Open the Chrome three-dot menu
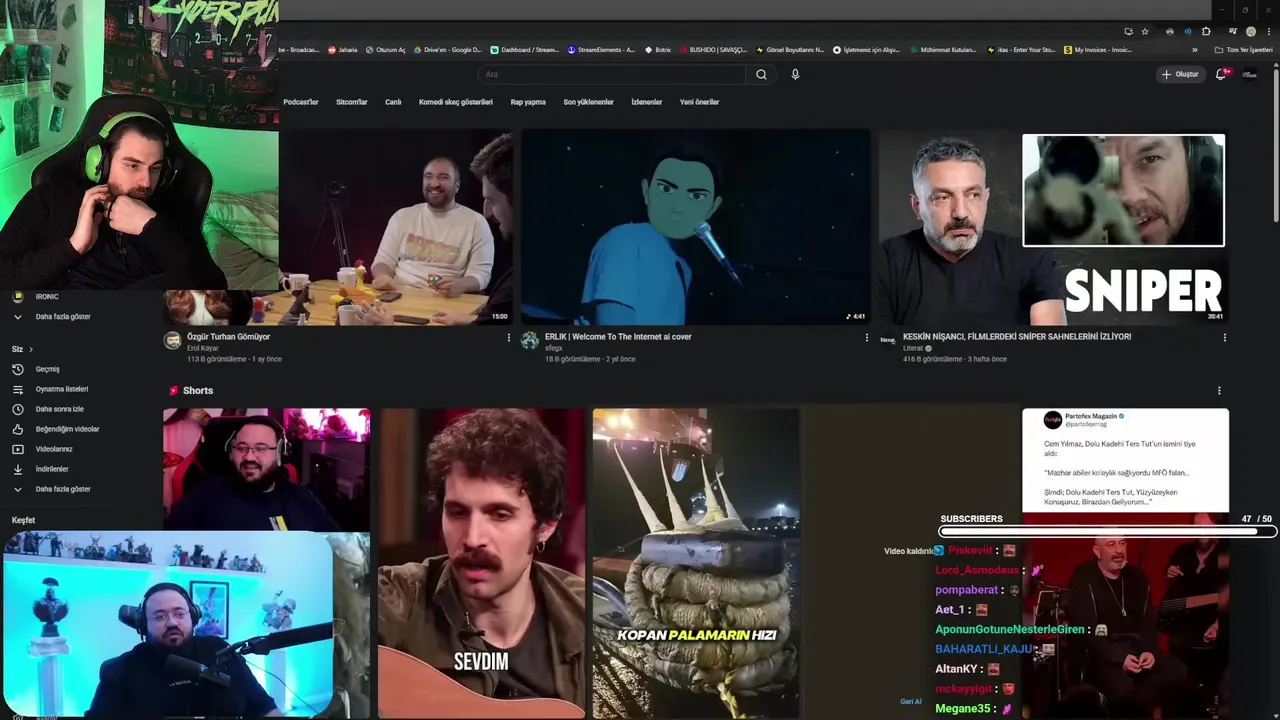 (x=1268, y=31)
